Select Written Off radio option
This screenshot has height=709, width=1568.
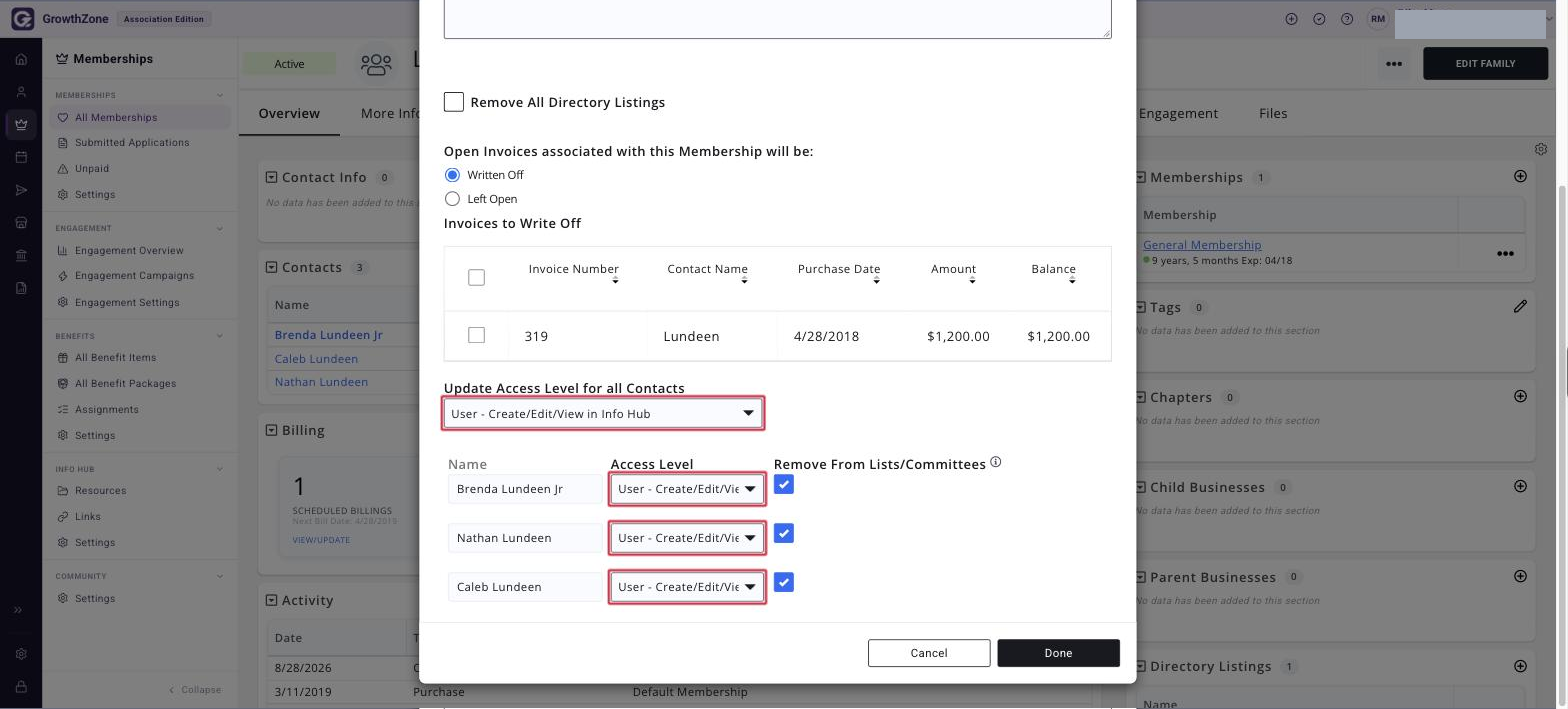pyautogui.click(x=452, y=175)
